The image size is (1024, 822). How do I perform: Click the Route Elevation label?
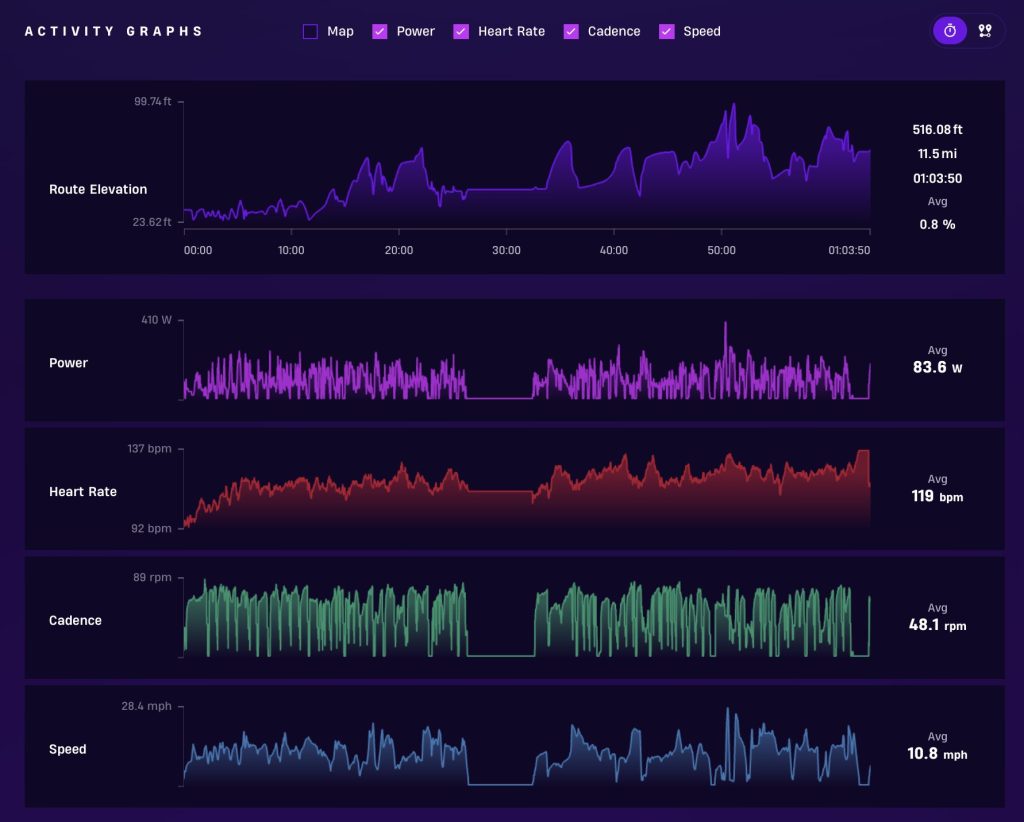coord(98,189)
